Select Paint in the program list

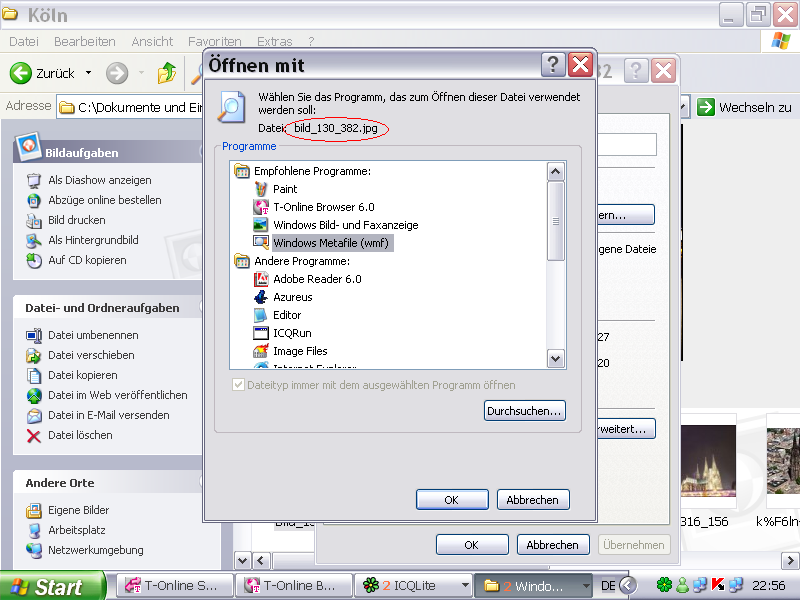click(285, 189)
